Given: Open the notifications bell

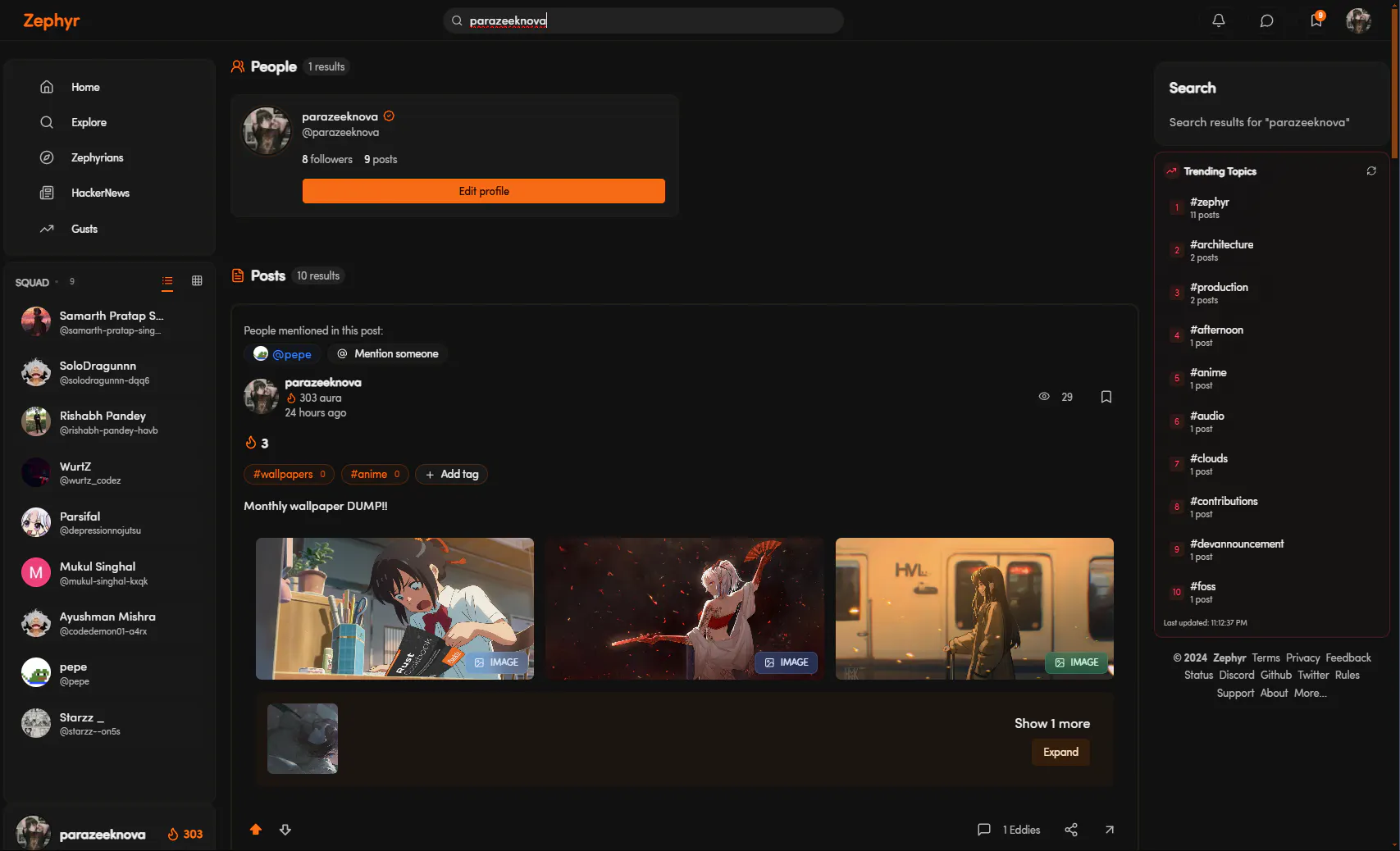Looking at the screenshot, I should [1219, 20].
